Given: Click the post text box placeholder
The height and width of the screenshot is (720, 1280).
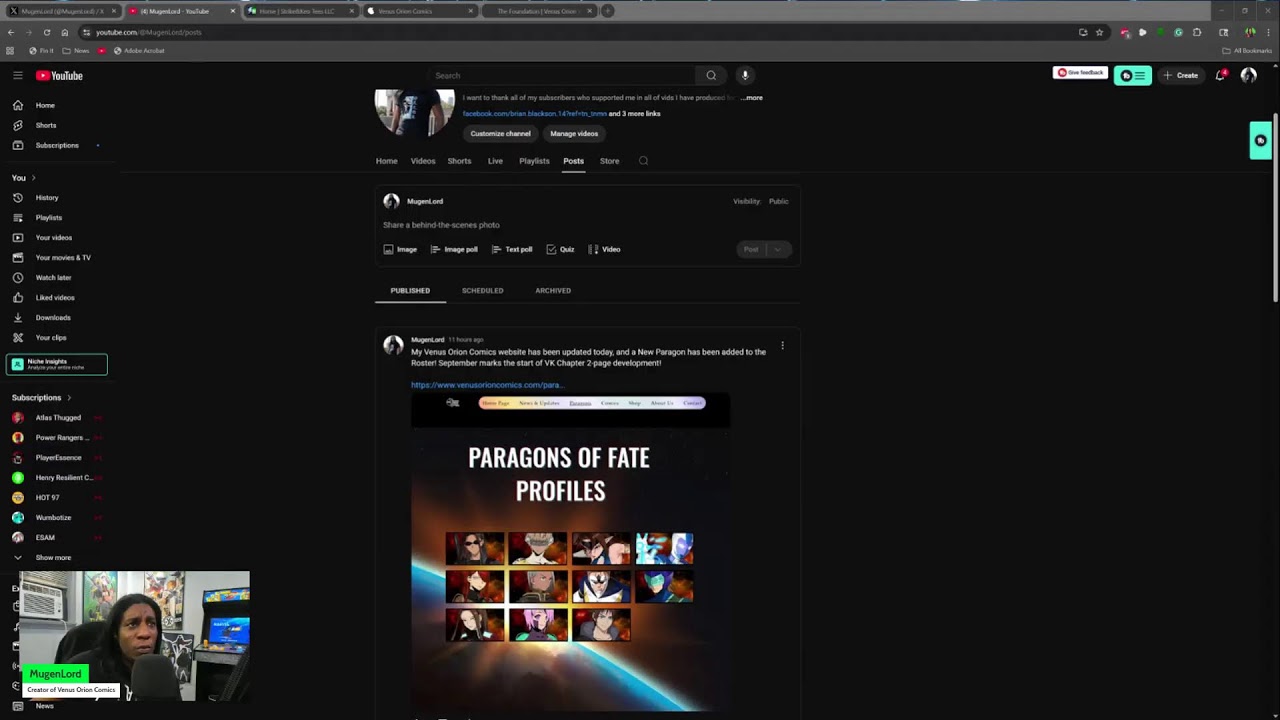Looking at the screenshot, I should pyautogui.click(x=441, y=225).
